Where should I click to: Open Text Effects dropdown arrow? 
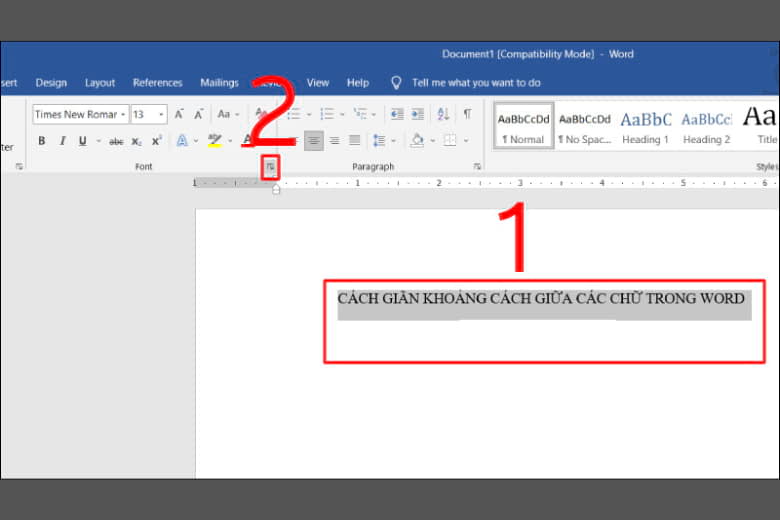pos(196,141)
